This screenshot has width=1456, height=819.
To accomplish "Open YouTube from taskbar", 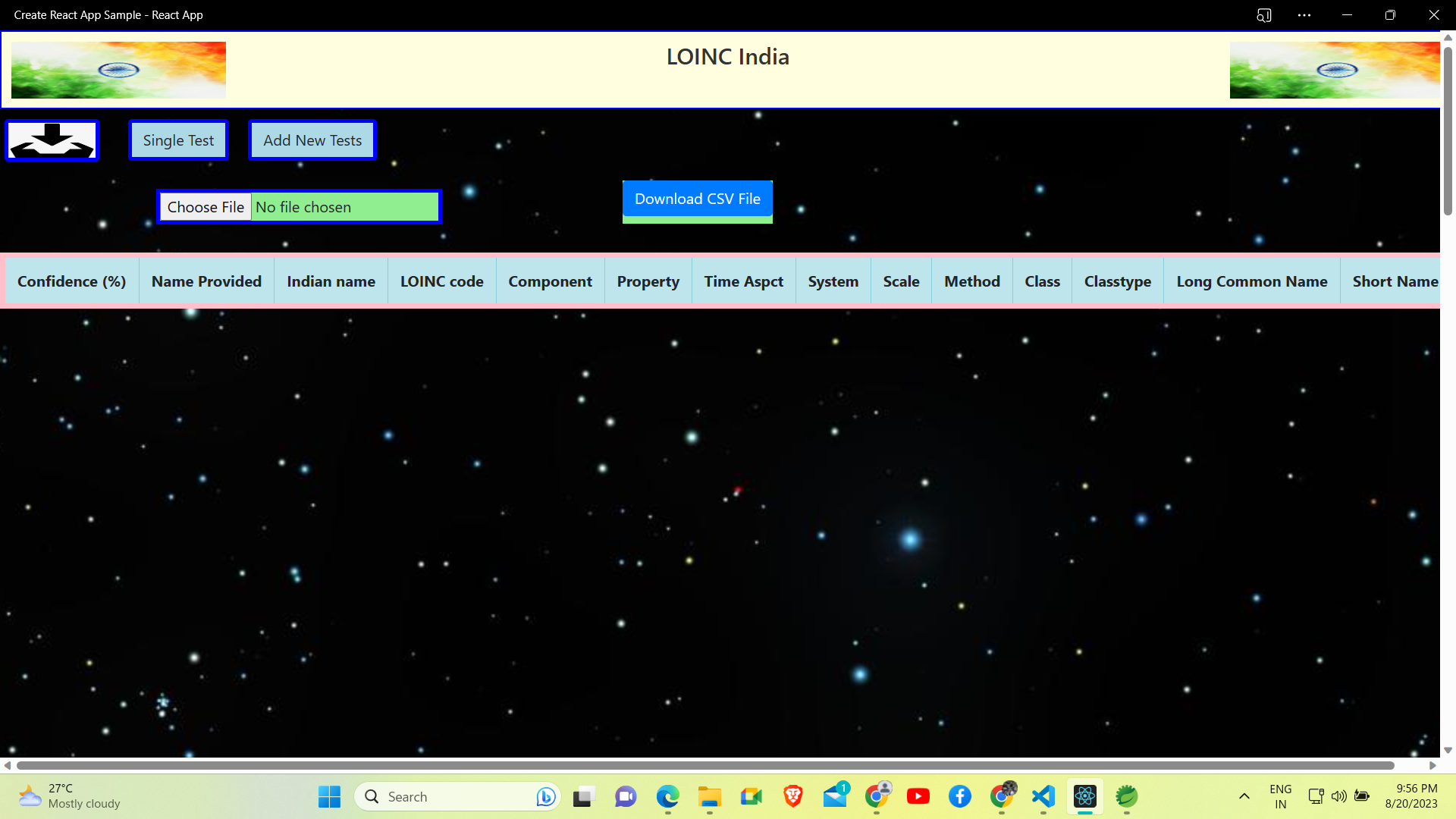I will click(918, 796).
